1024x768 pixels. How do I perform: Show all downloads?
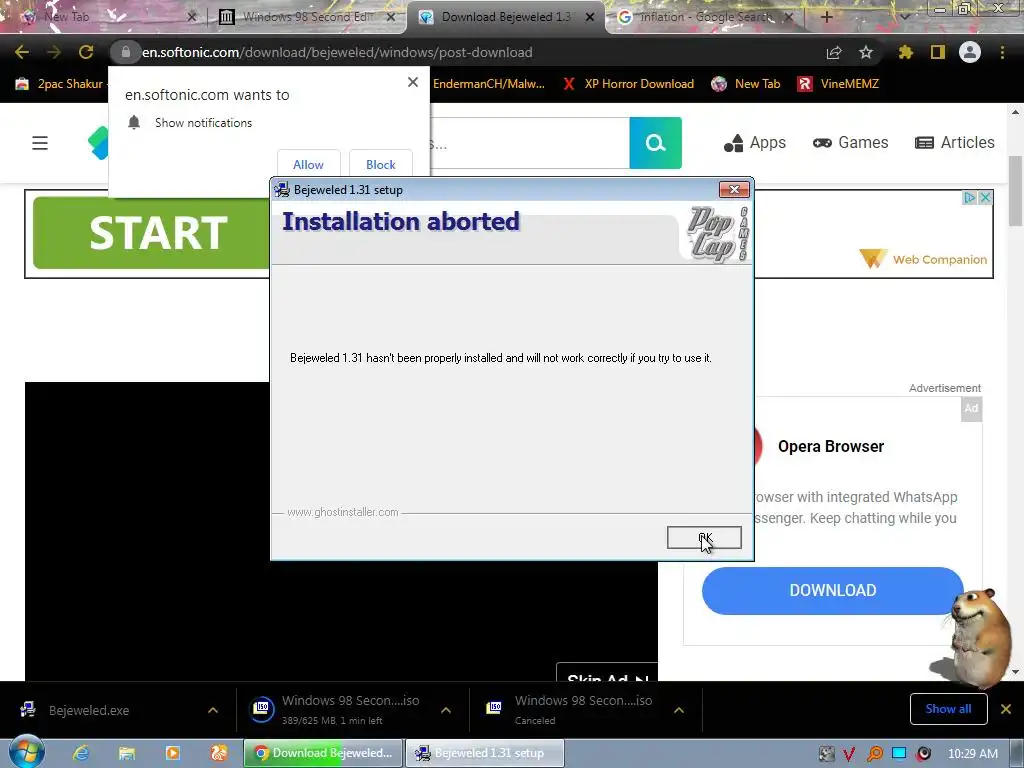948,709
